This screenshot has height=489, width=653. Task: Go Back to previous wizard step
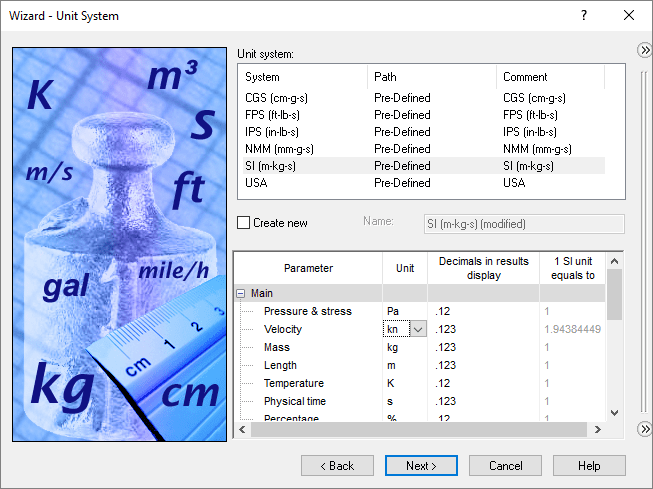337,466
